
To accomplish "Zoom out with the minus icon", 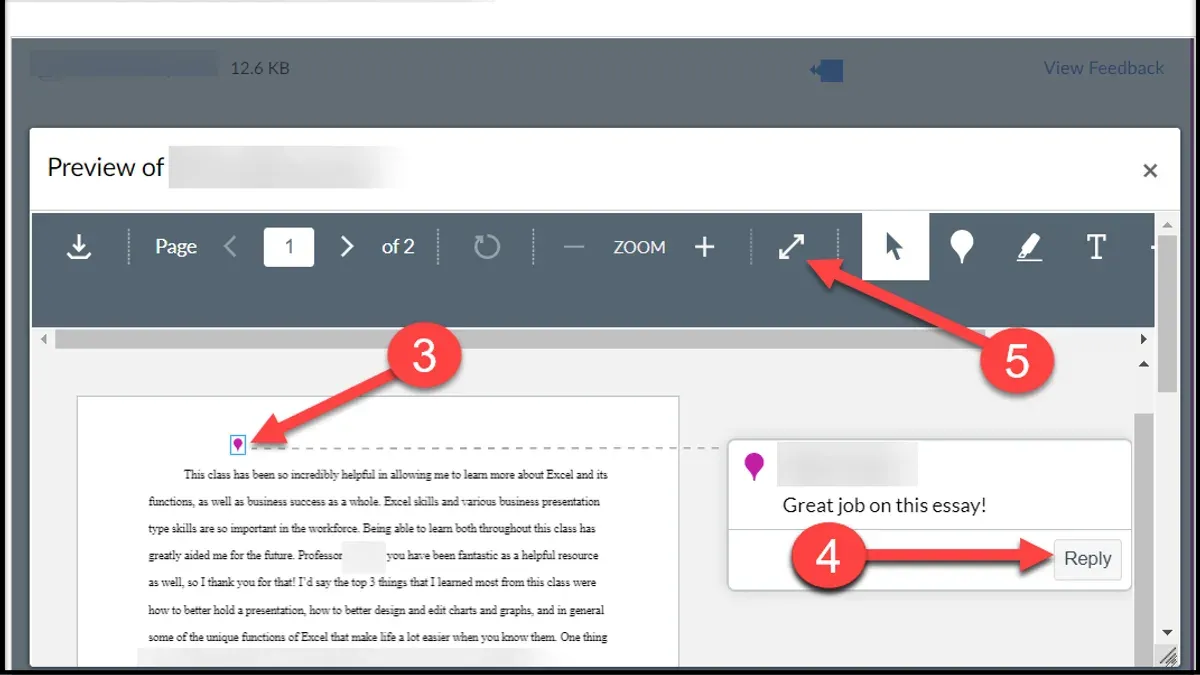I will point(574,247).
